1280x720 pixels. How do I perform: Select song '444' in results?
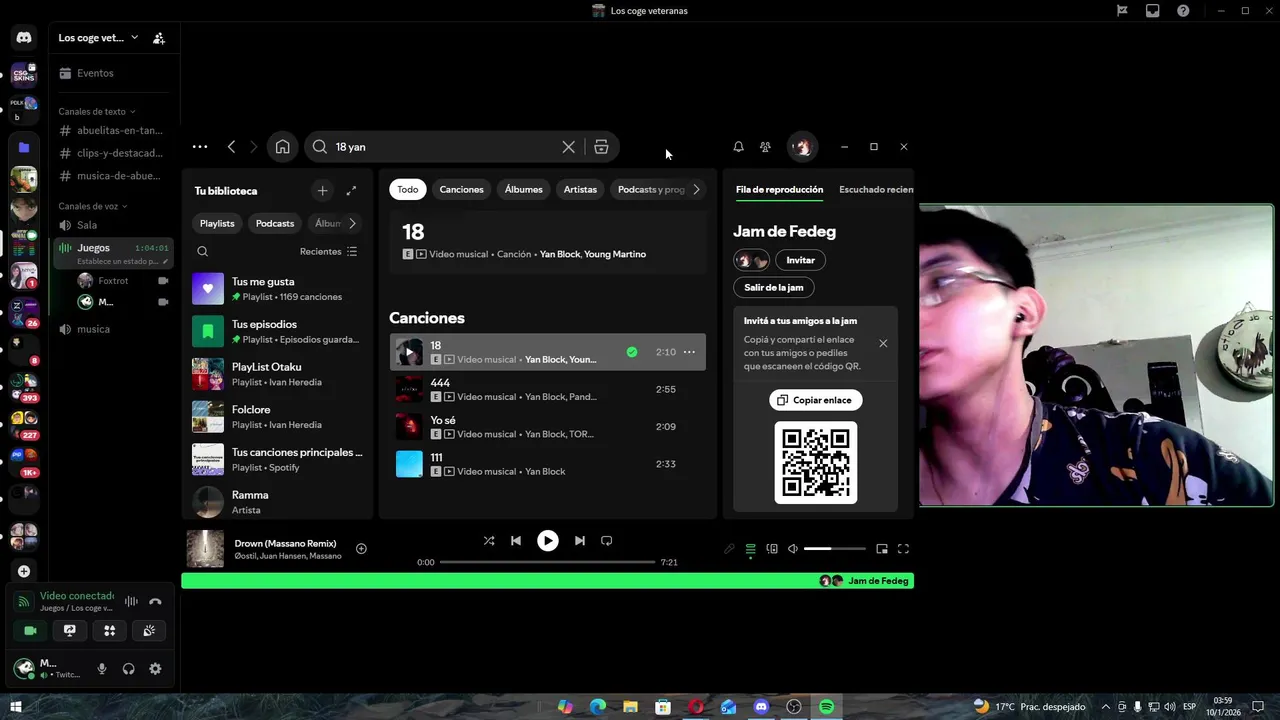click(x=547, y=389)
